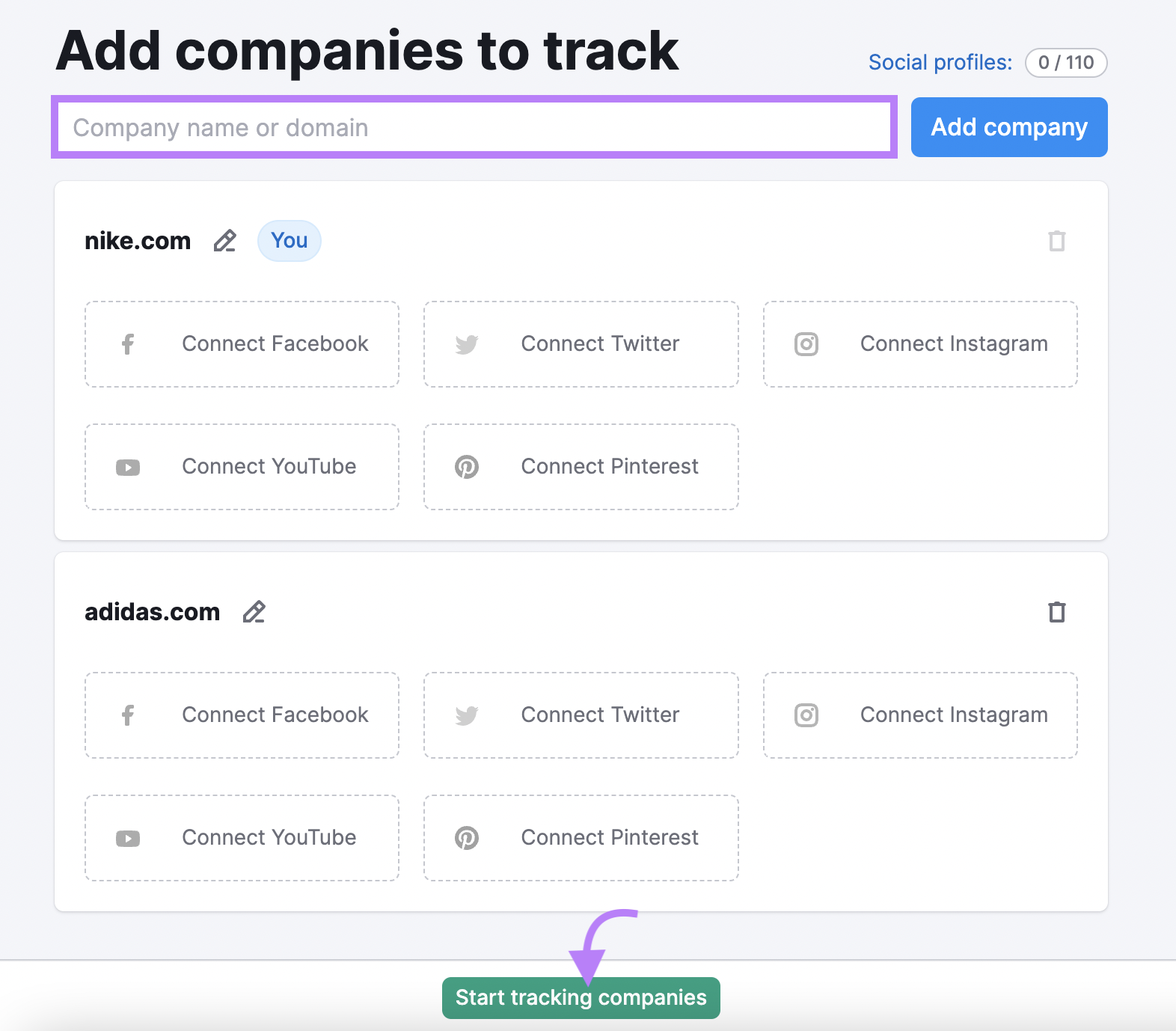
Task: Connect Twitter for nike.com
Action: (581, 344)
